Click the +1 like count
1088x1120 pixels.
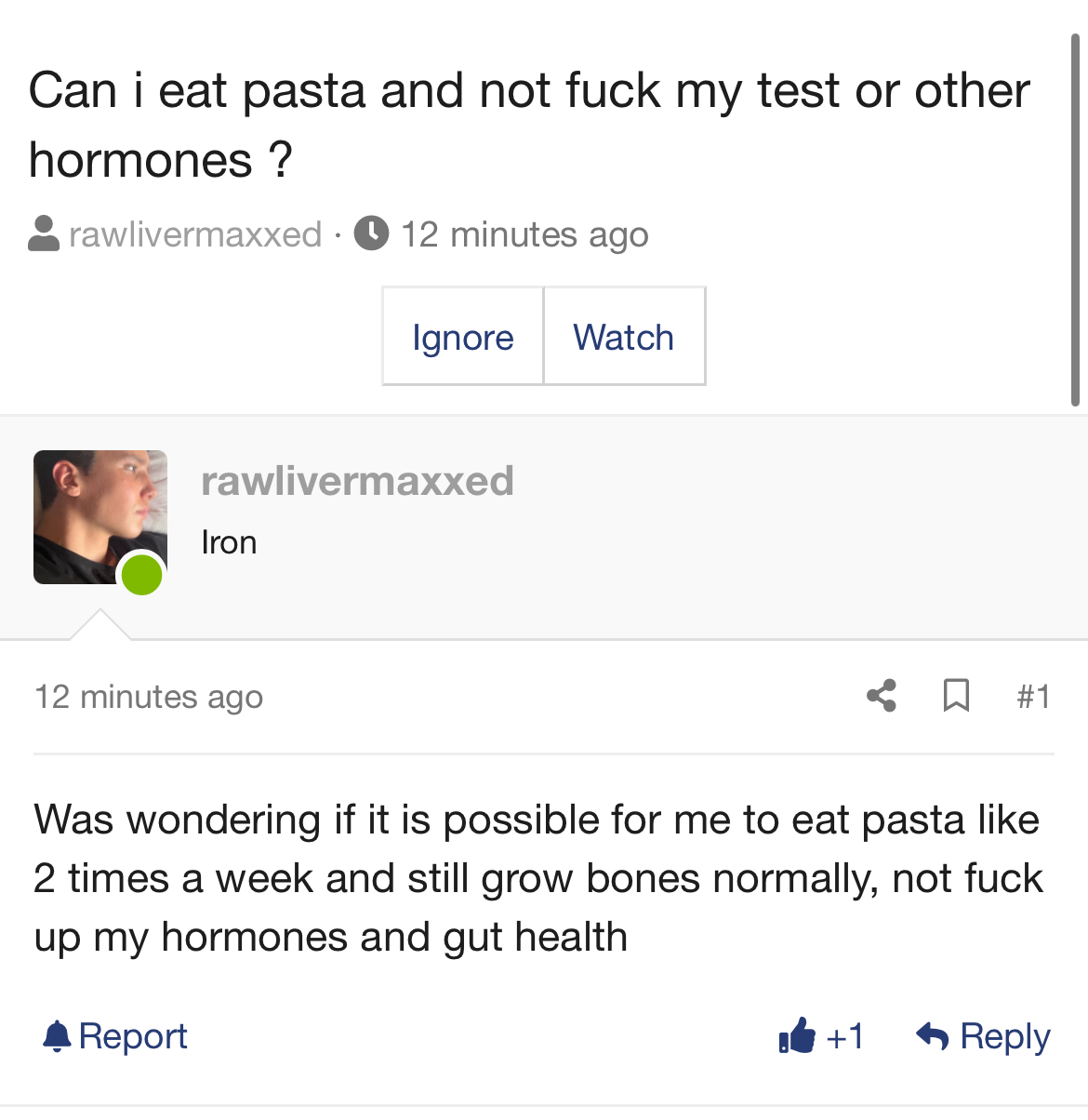(x=844, y=1036)
